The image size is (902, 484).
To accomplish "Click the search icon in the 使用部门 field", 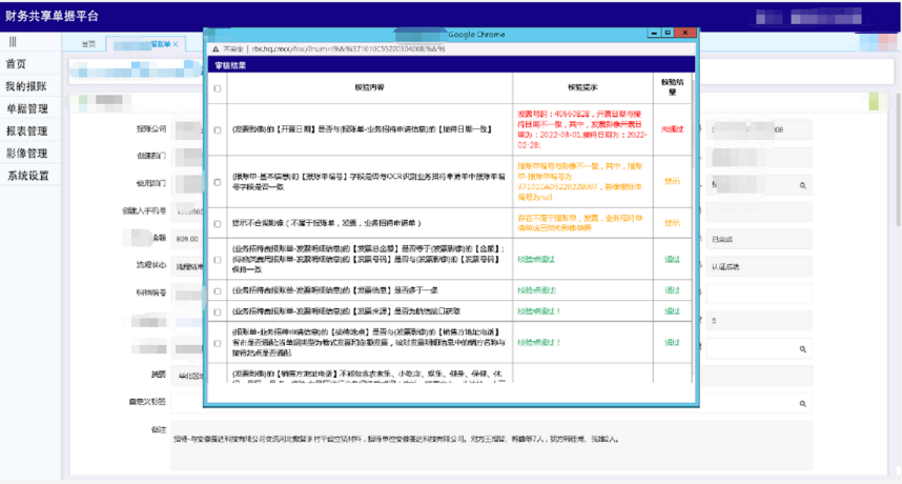I will coord(803,184).
